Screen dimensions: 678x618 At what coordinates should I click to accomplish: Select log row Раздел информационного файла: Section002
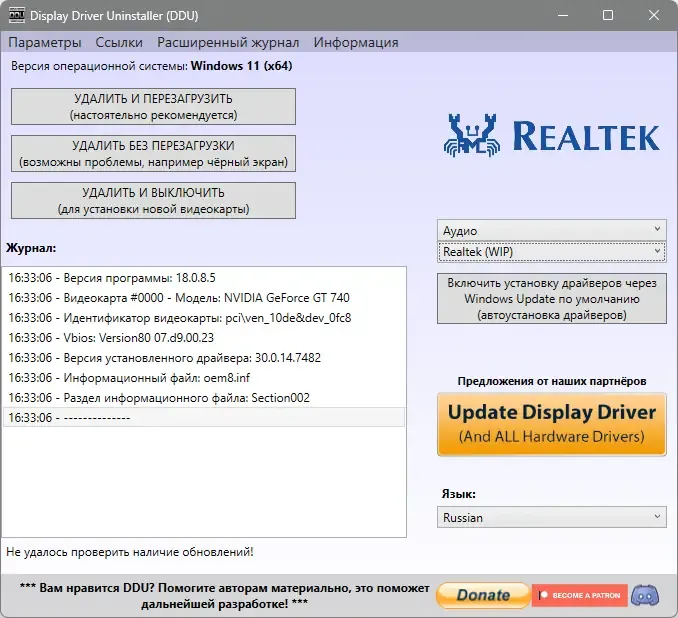click(x=204, y=397)
